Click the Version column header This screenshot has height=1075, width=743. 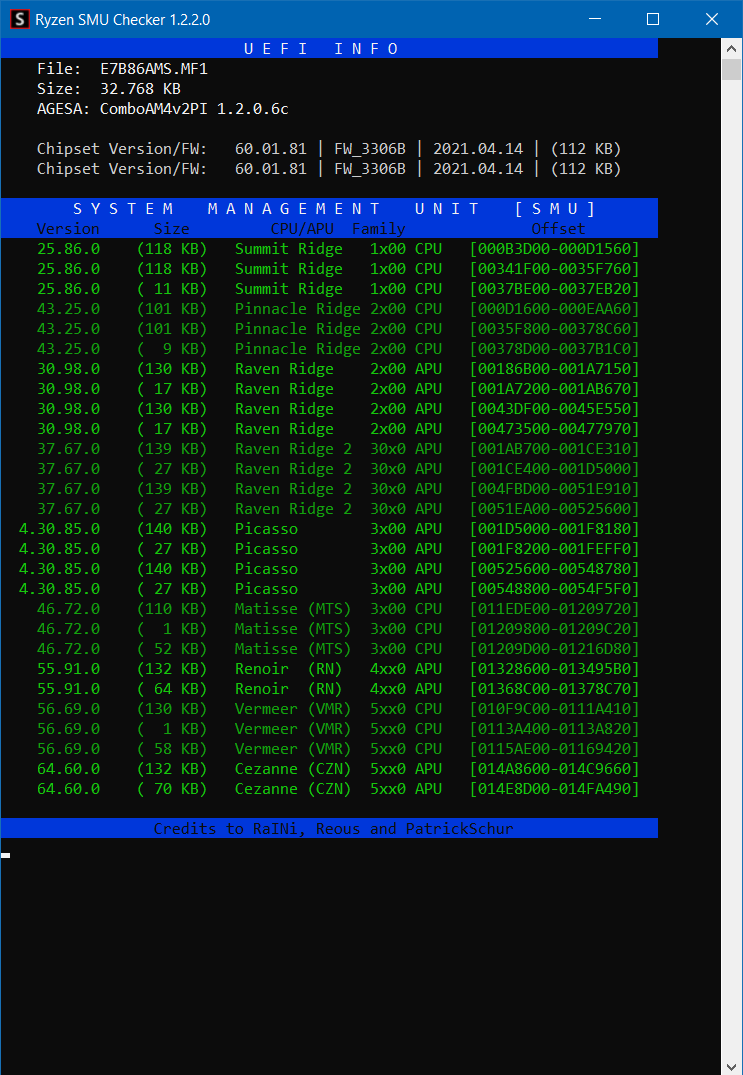pos(68,228)
